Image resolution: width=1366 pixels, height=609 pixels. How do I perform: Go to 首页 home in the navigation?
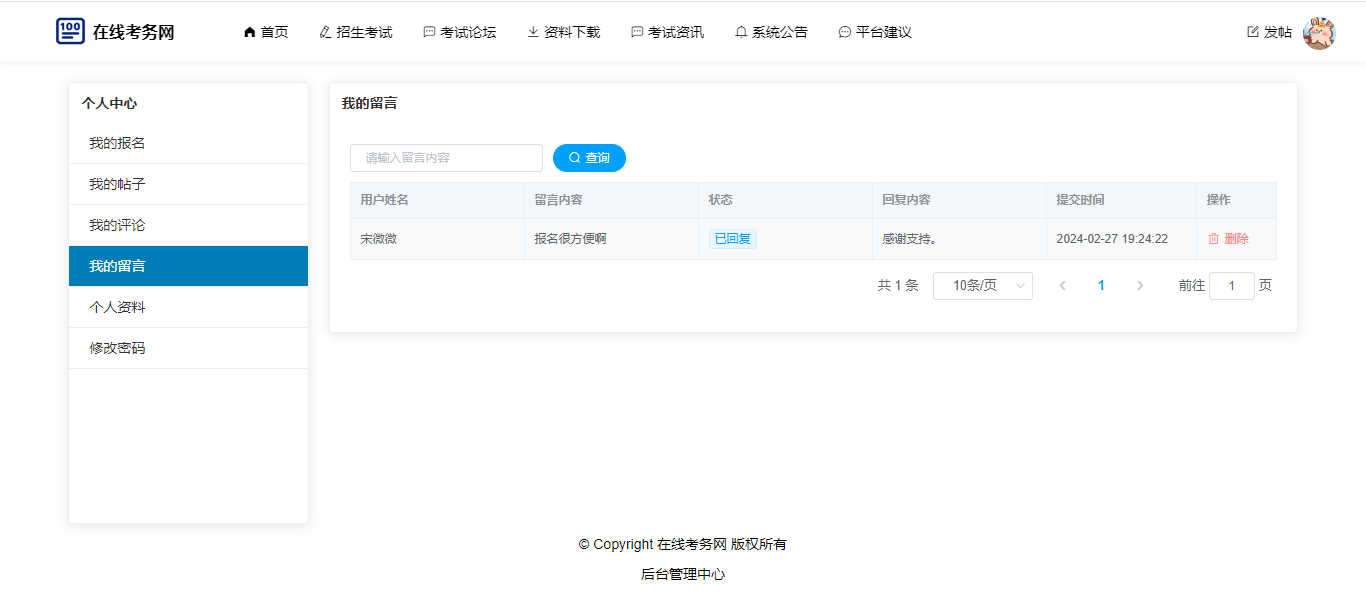click(265, 32)
